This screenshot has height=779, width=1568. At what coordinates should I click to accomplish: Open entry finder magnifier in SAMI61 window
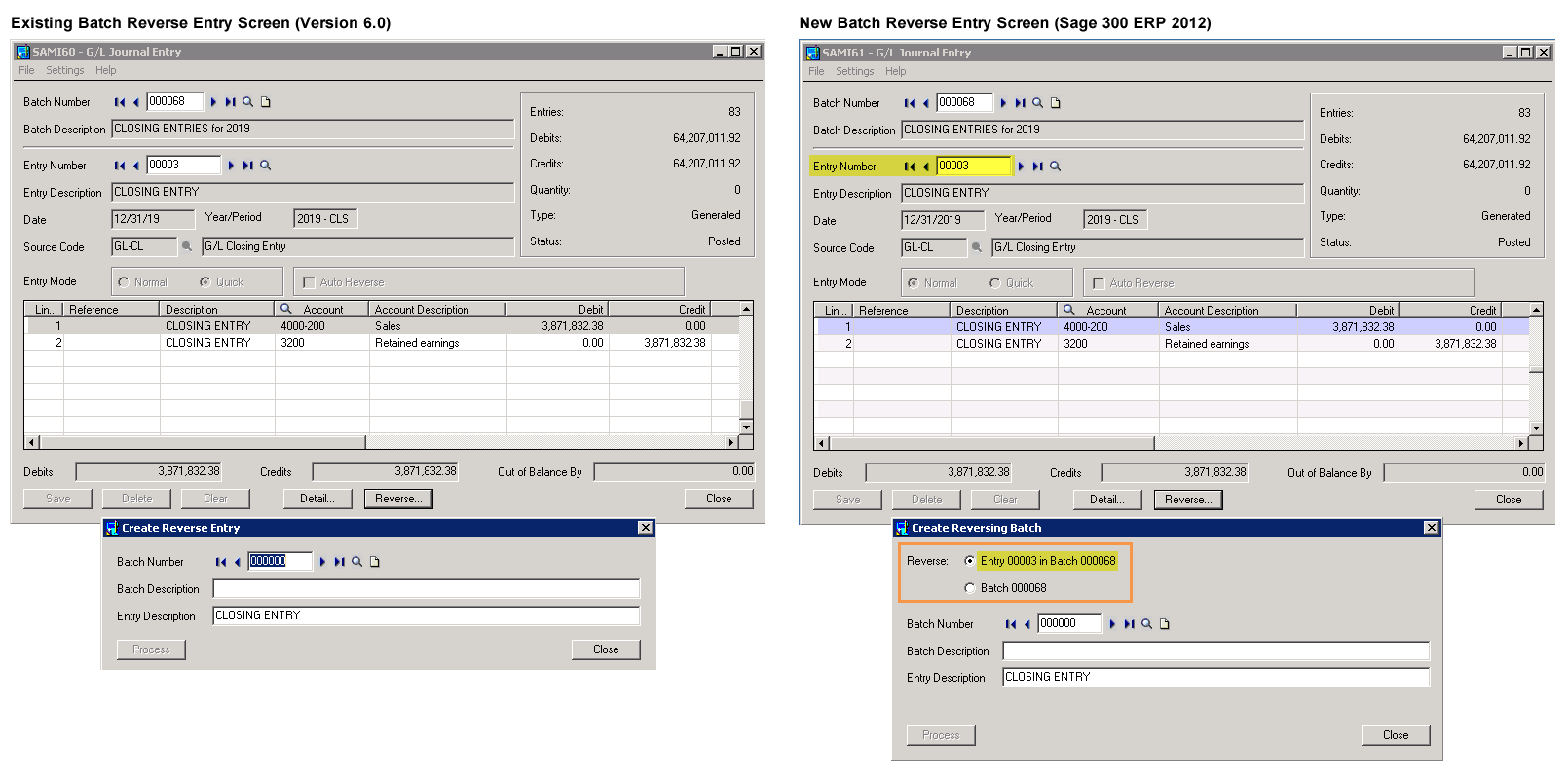tap(1056, 167)
